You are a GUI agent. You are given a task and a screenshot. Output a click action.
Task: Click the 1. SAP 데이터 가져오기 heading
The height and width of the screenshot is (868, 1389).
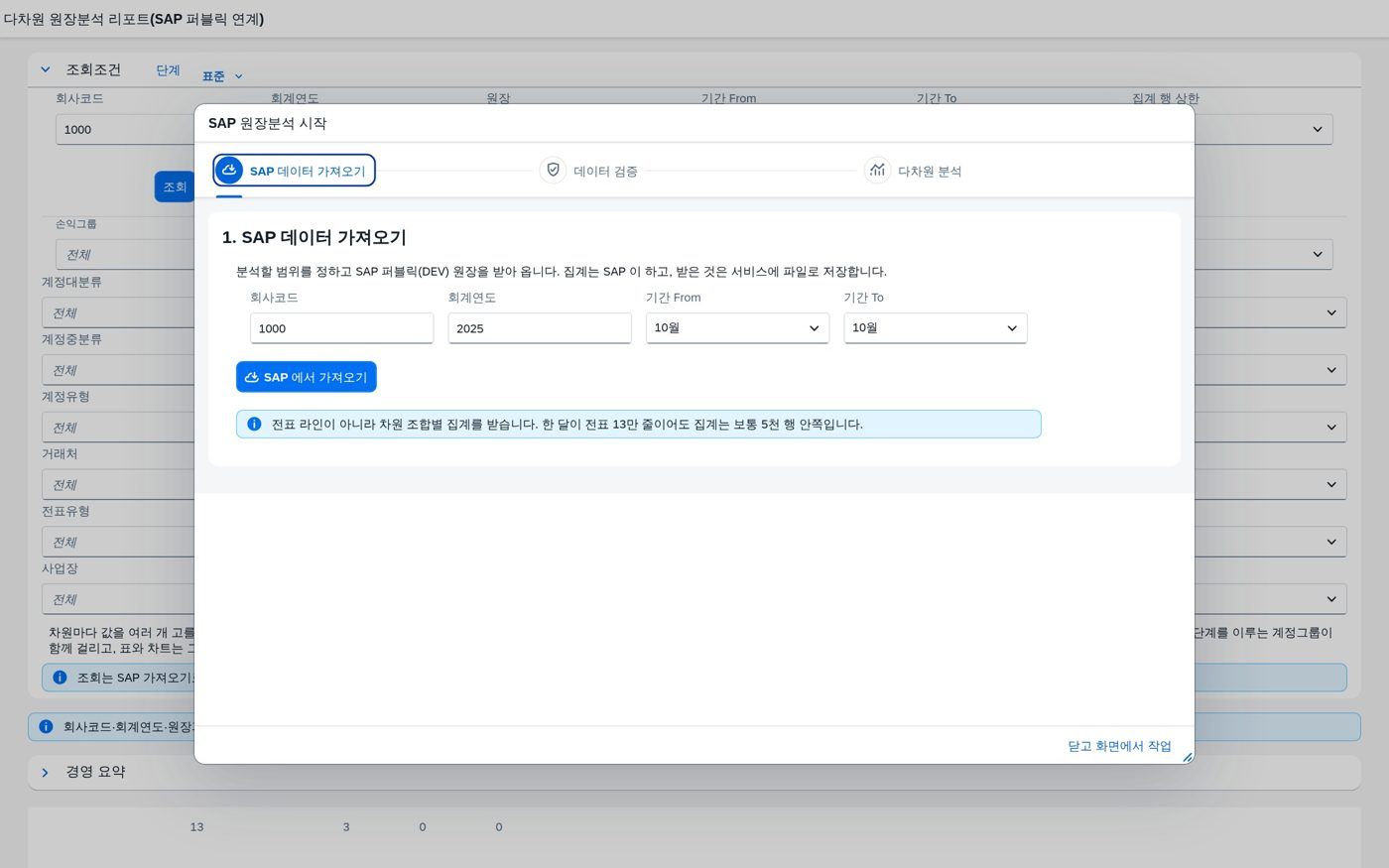pyautogui.click(x=315, y=237)
